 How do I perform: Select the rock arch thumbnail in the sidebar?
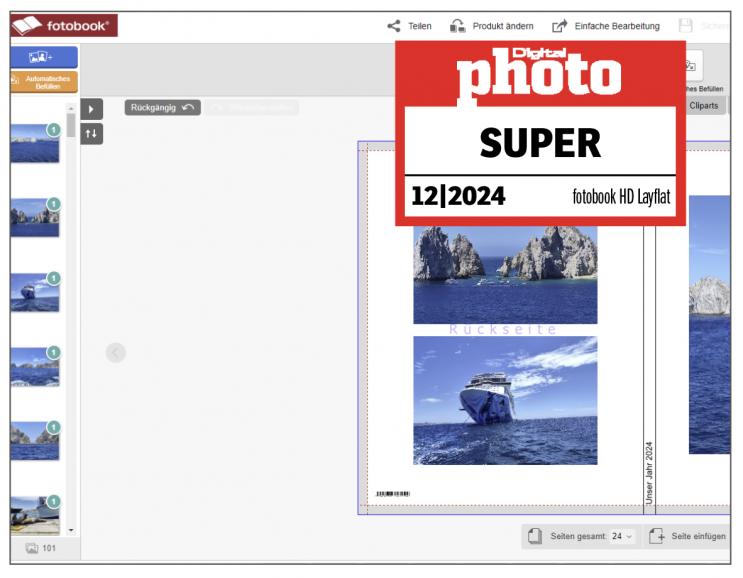(34, 217)
